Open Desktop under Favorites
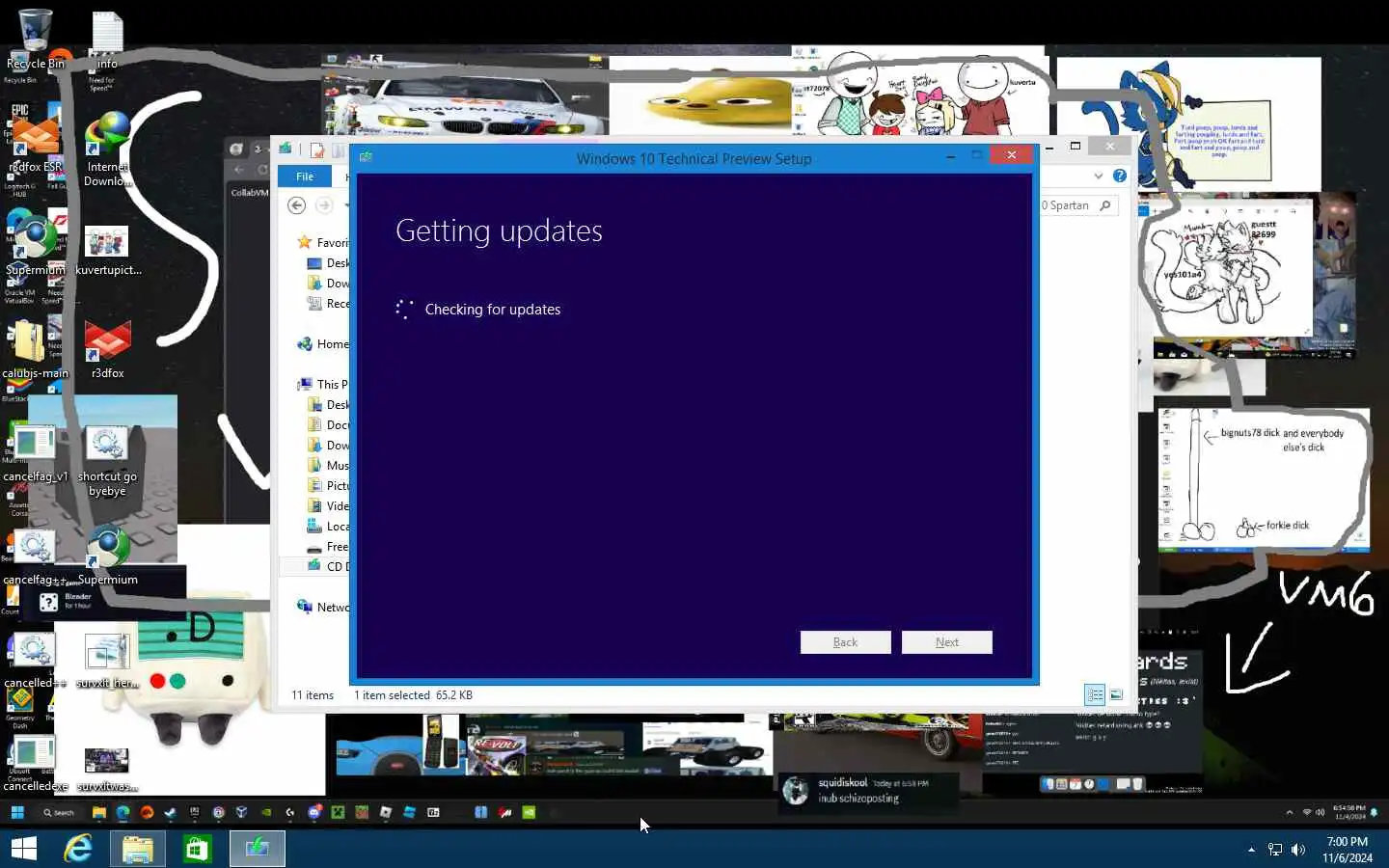Screen dimensions: 1389x868 [328, 263]
